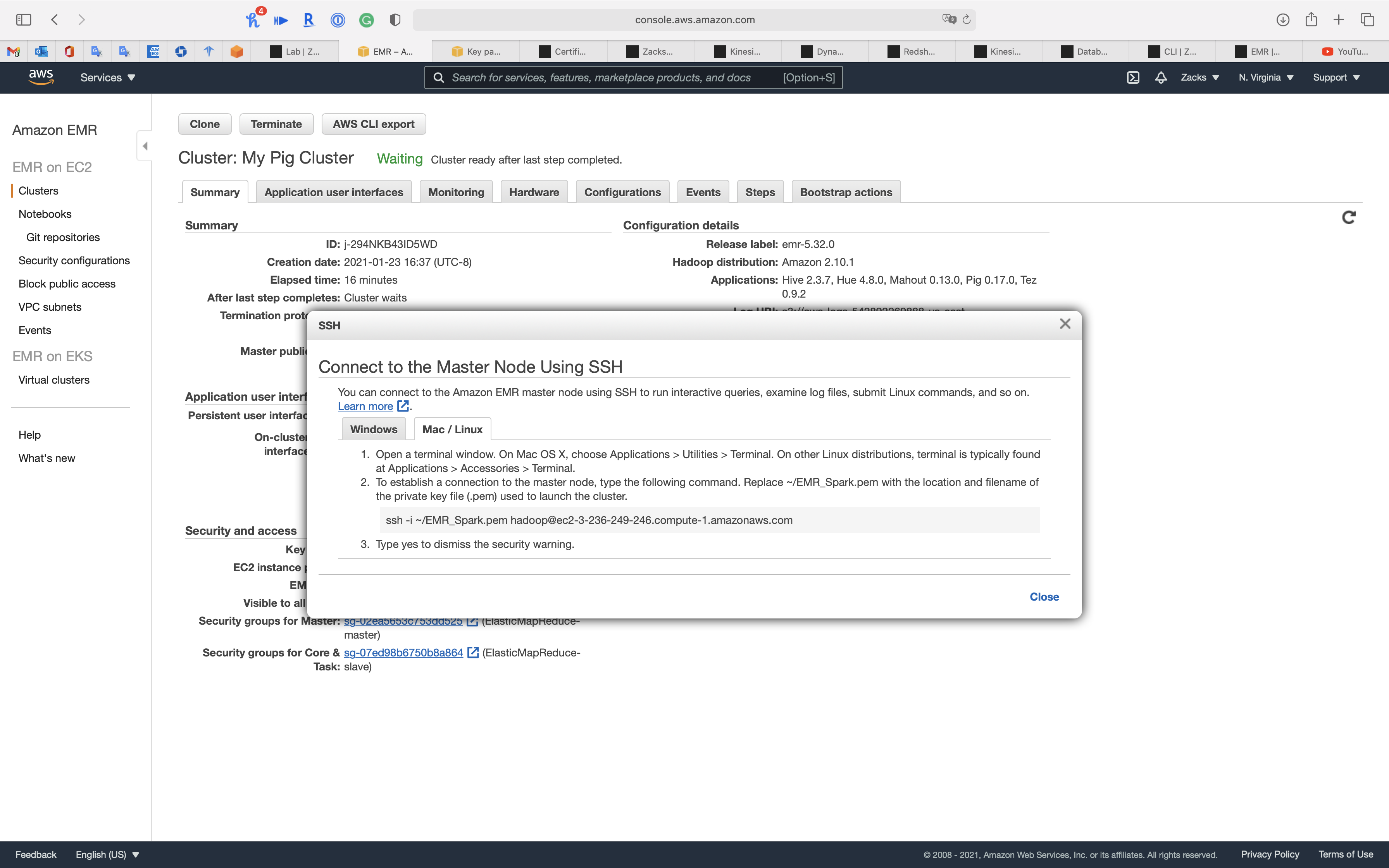Open the Zacks account dropdown
Viewport: 1389px width, 868px height.
(1199, 77)
